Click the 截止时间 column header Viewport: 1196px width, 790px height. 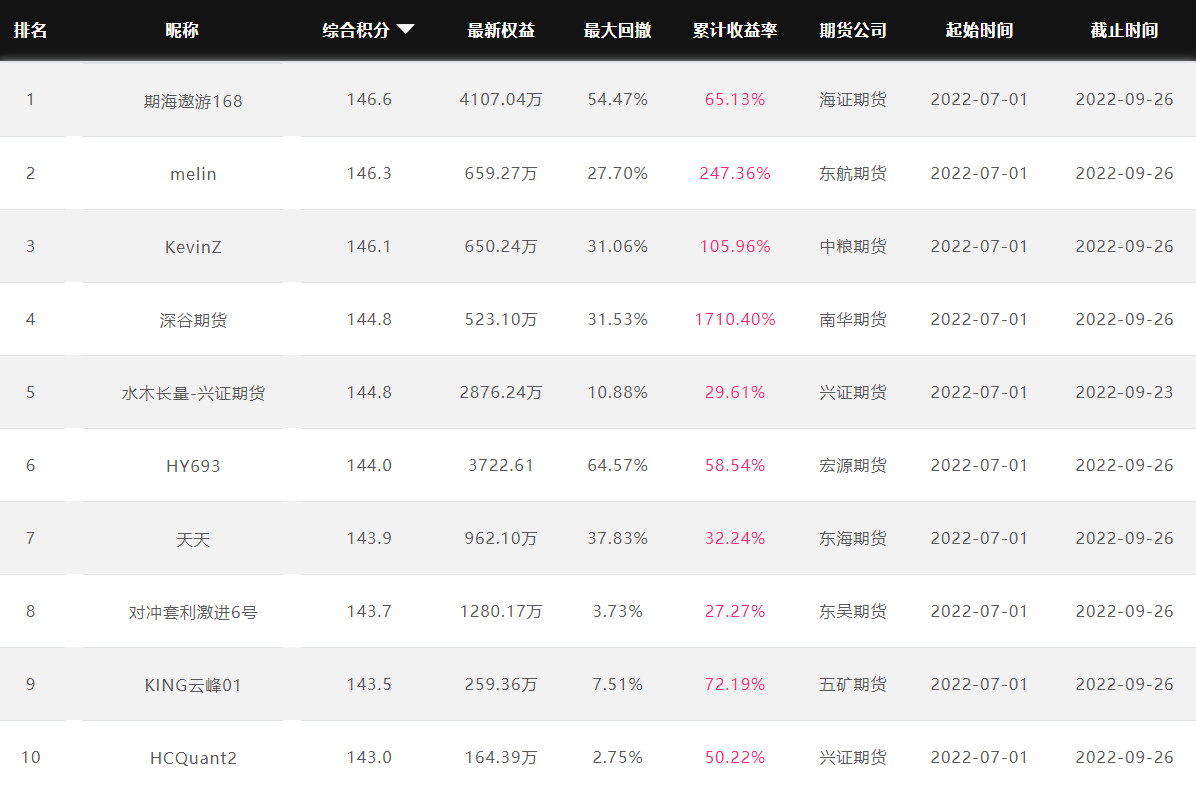[1124, 30]
